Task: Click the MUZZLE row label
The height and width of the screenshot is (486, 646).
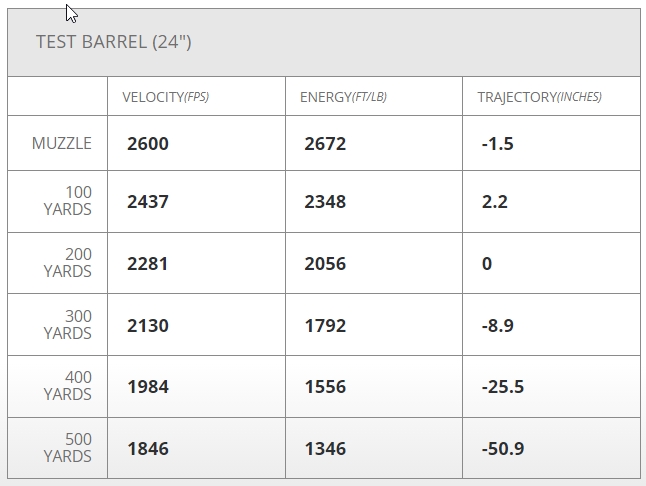Action: 62,143
